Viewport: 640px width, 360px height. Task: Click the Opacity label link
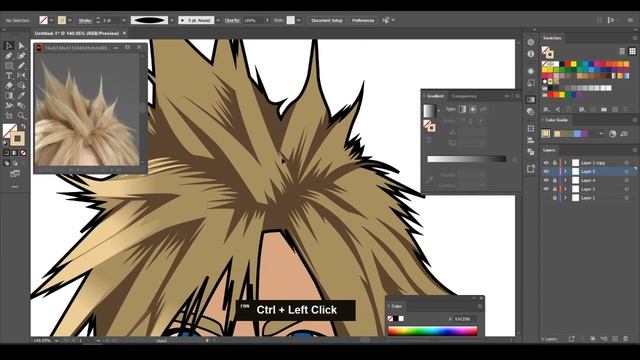click(232, 20)
